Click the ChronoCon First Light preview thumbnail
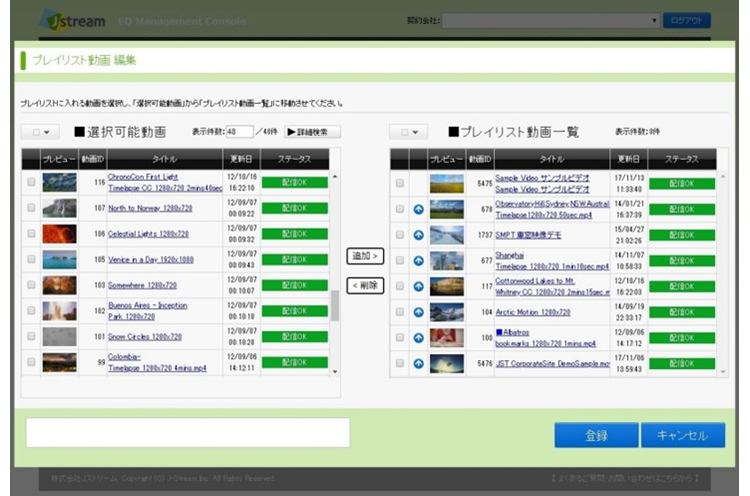The height and width of the screenshot is (496, 750). point(59,182)
